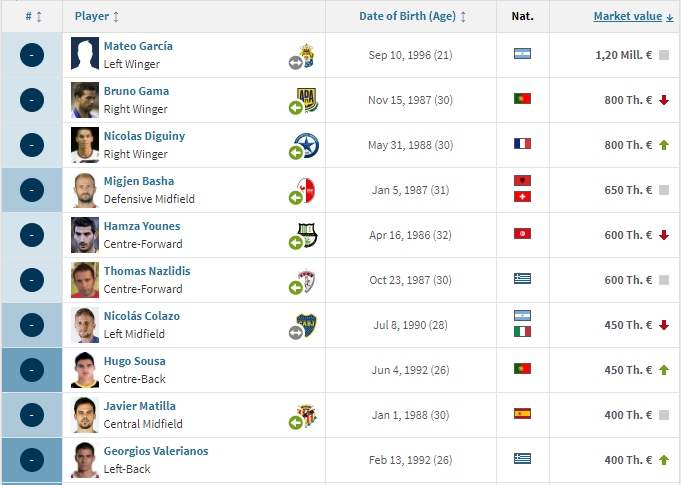The width and height of the screenshot is (681, 485).
Task: Open Georgios Valerianos' player profile link
Action: 156,451
